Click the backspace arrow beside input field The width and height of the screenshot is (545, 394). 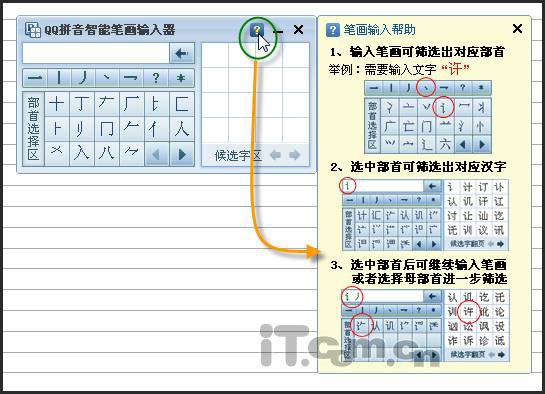click(x=181, y=54)
